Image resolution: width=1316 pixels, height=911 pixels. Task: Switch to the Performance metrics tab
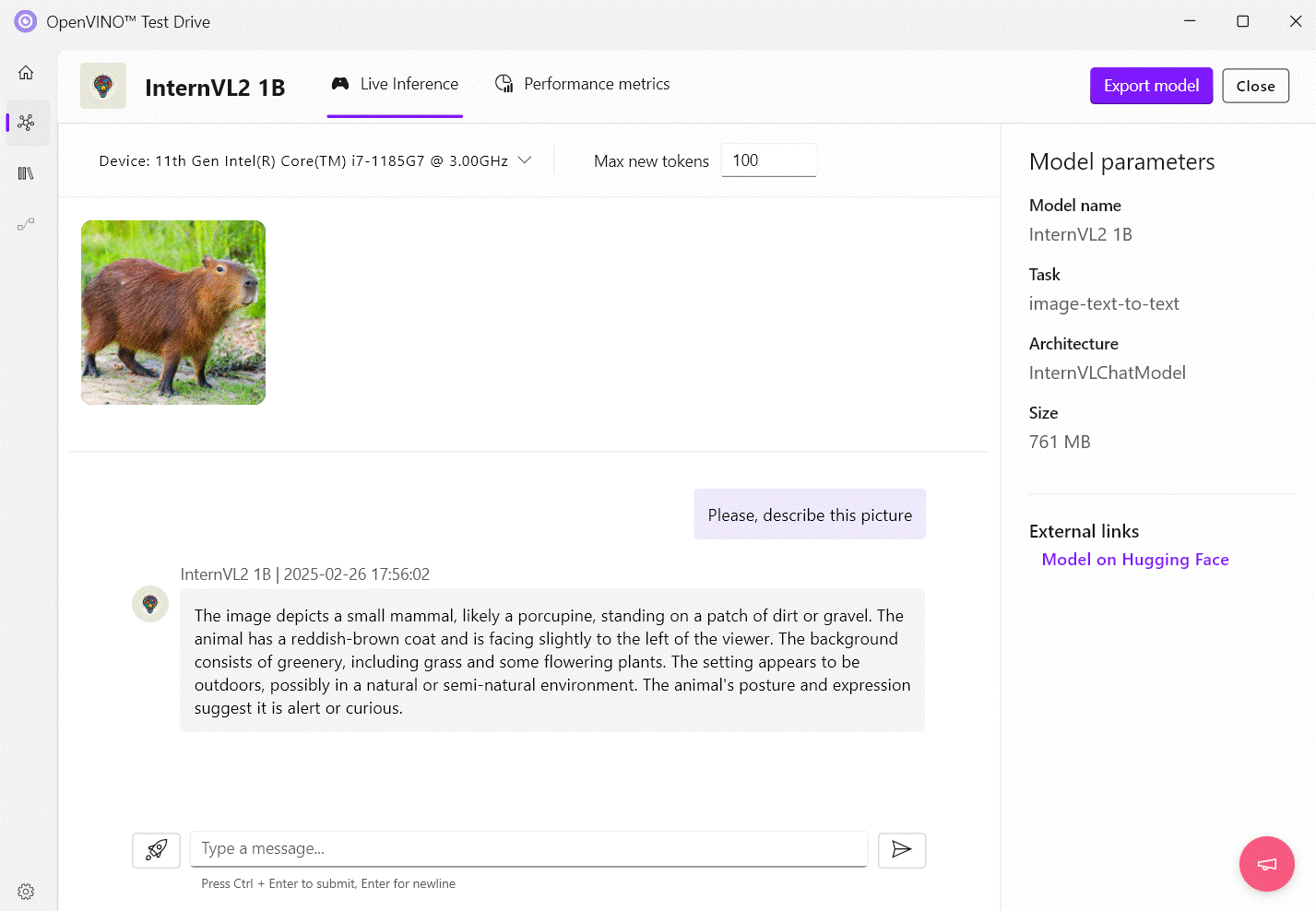click(582, 83)
